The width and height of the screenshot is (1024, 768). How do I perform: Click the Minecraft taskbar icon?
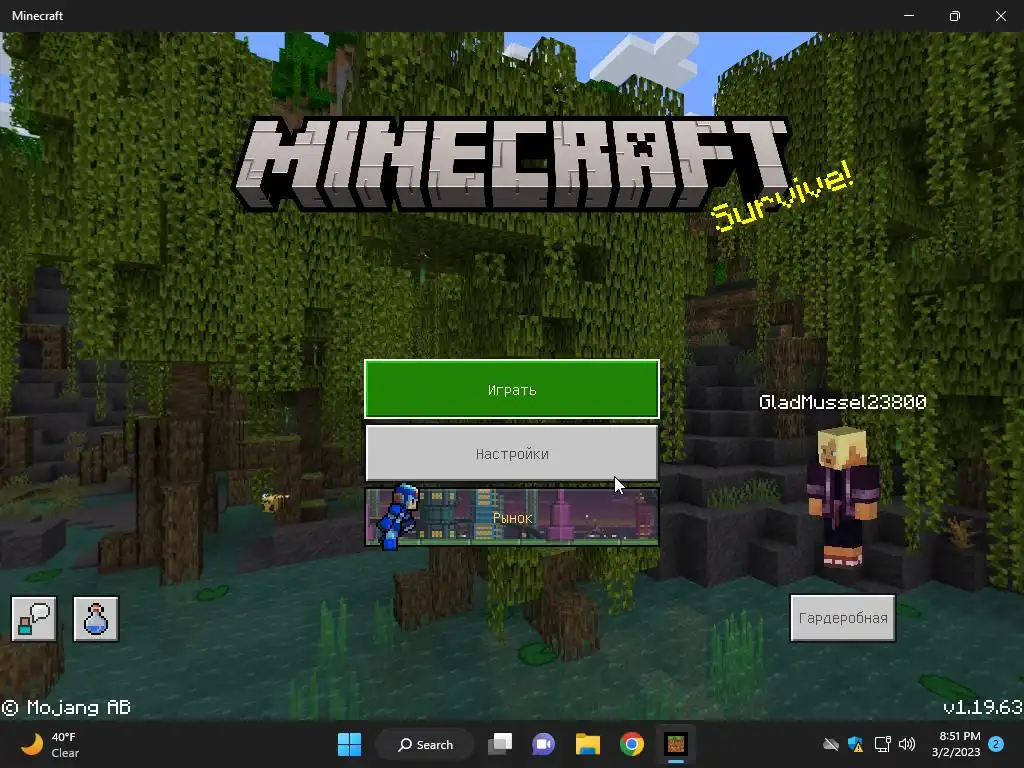676,744
